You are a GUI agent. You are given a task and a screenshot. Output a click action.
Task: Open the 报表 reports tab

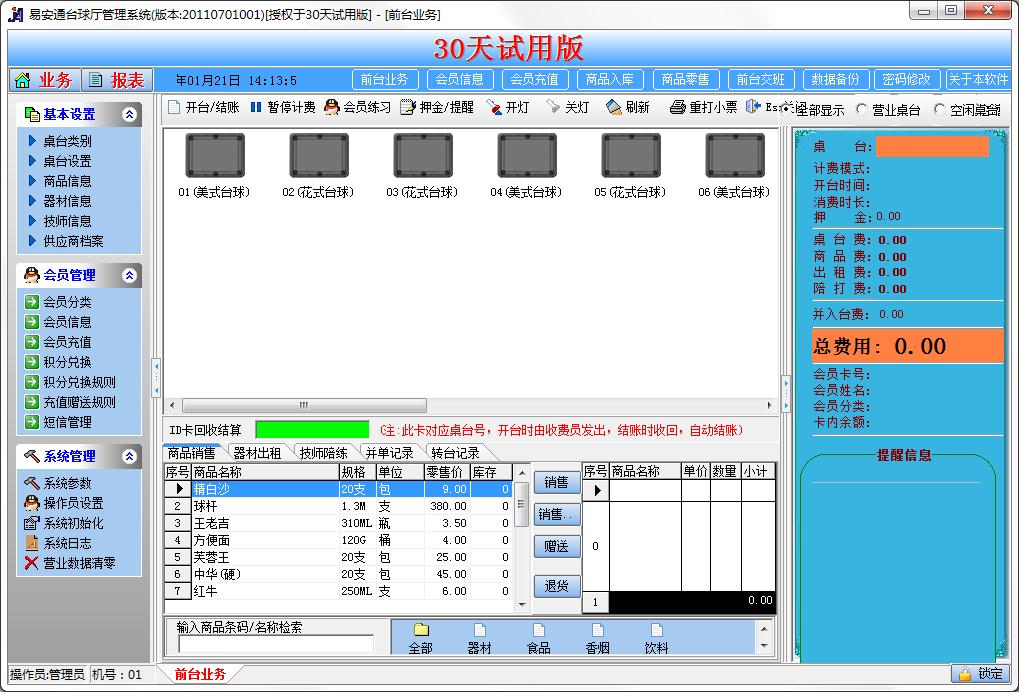pos(117,80)
